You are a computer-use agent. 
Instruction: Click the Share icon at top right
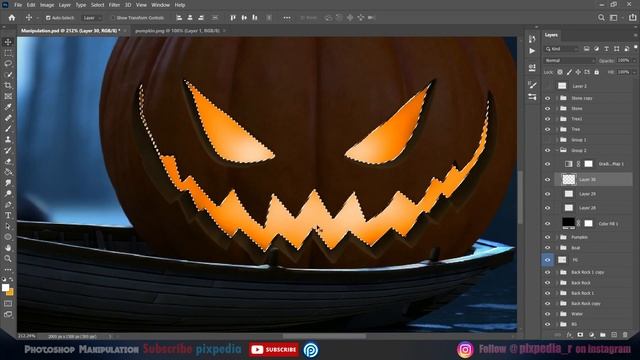(633, 18)
